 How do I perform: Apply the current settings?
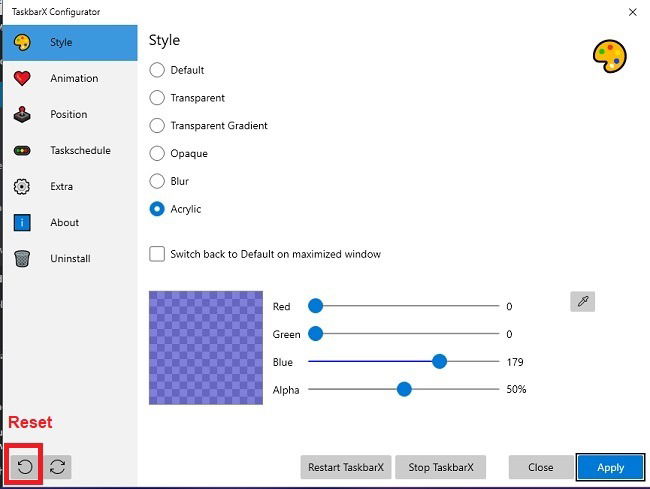pyautogui.click(x=610, y=467)
